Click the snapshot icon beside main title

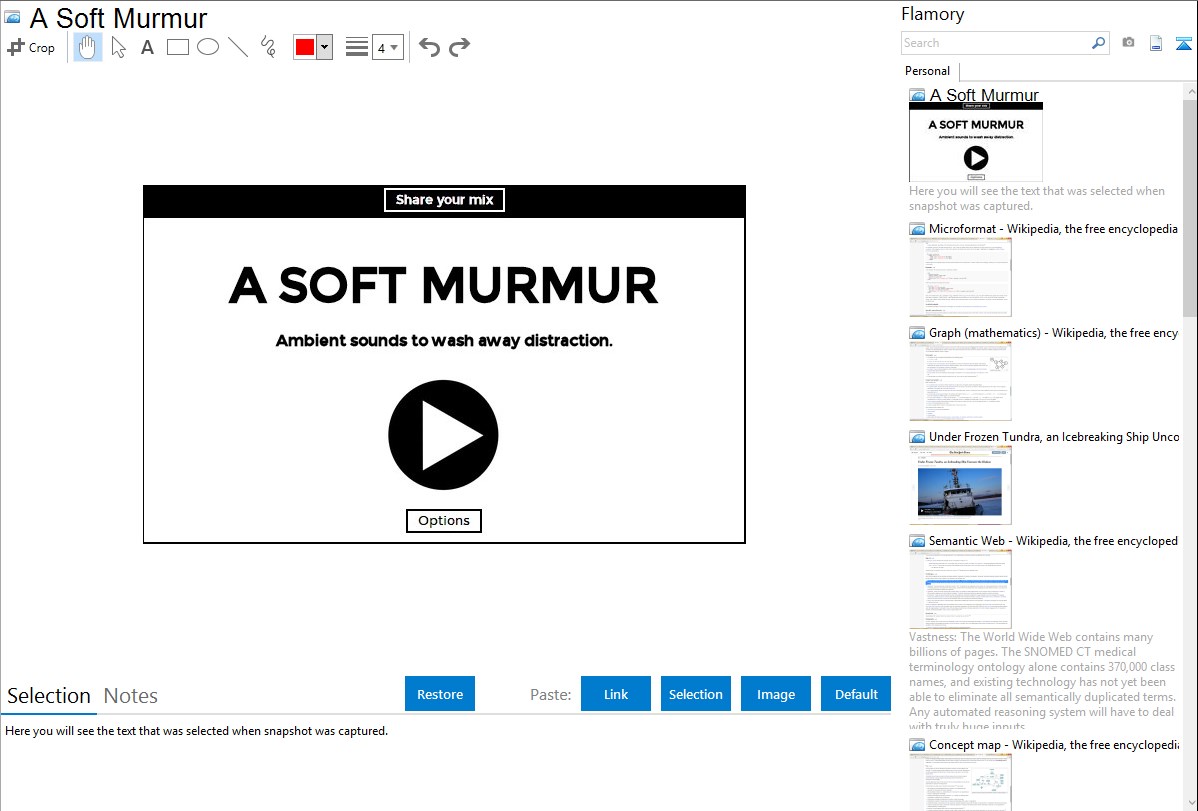coord(12,17)
